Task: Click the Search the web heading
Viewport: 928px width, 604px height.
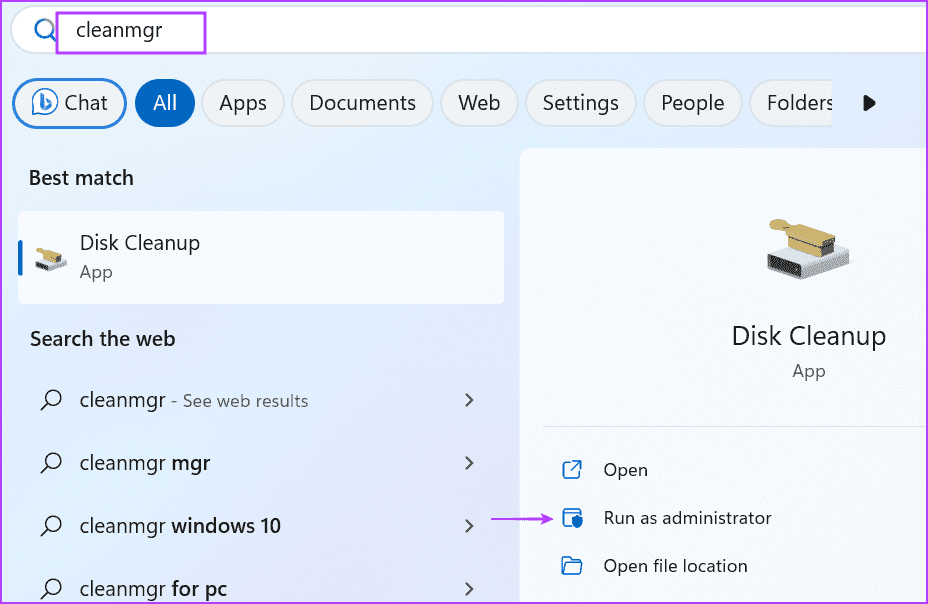Action: 102,339
